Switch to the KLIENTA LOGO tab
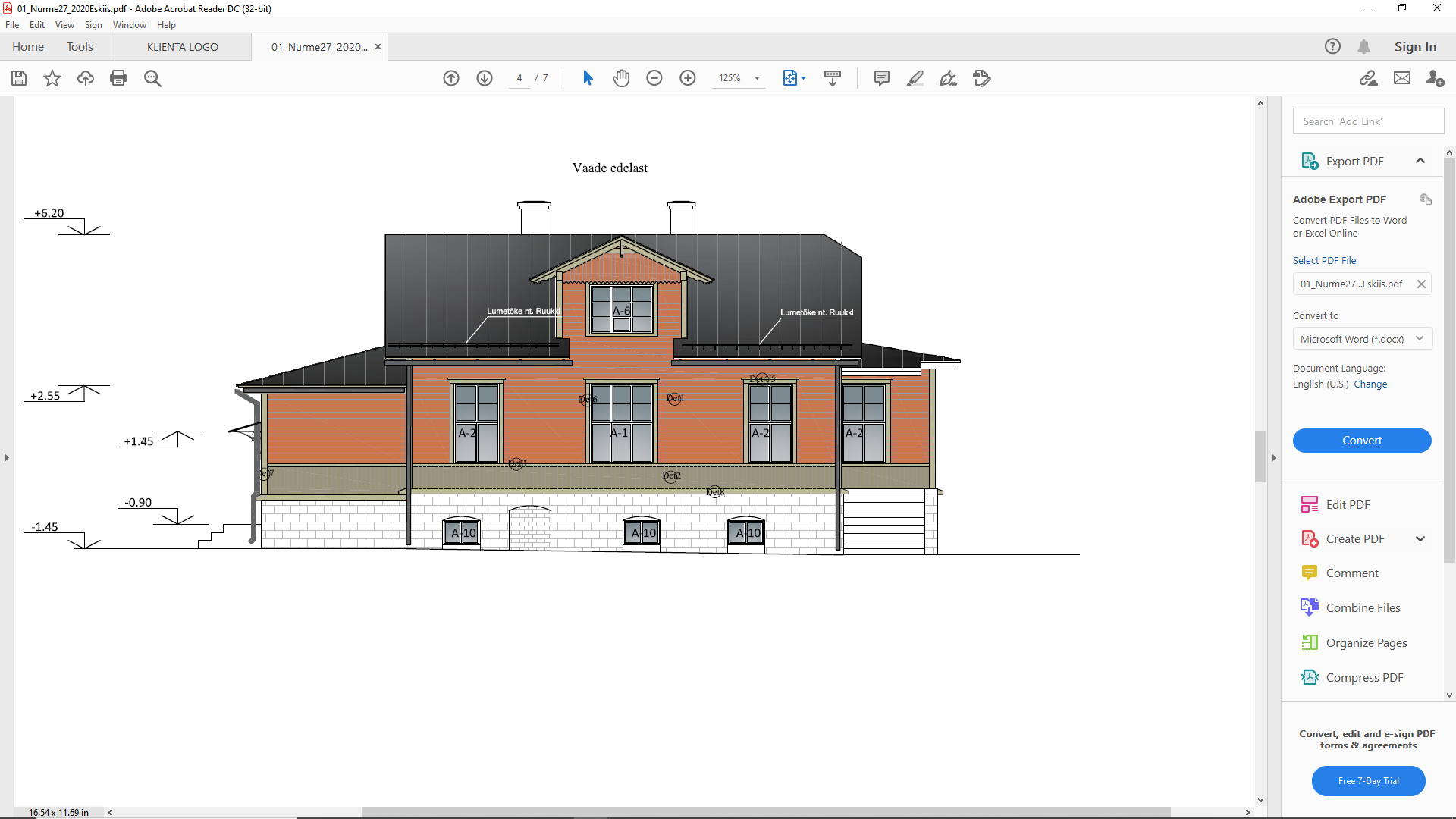 [x=183, y=47]
